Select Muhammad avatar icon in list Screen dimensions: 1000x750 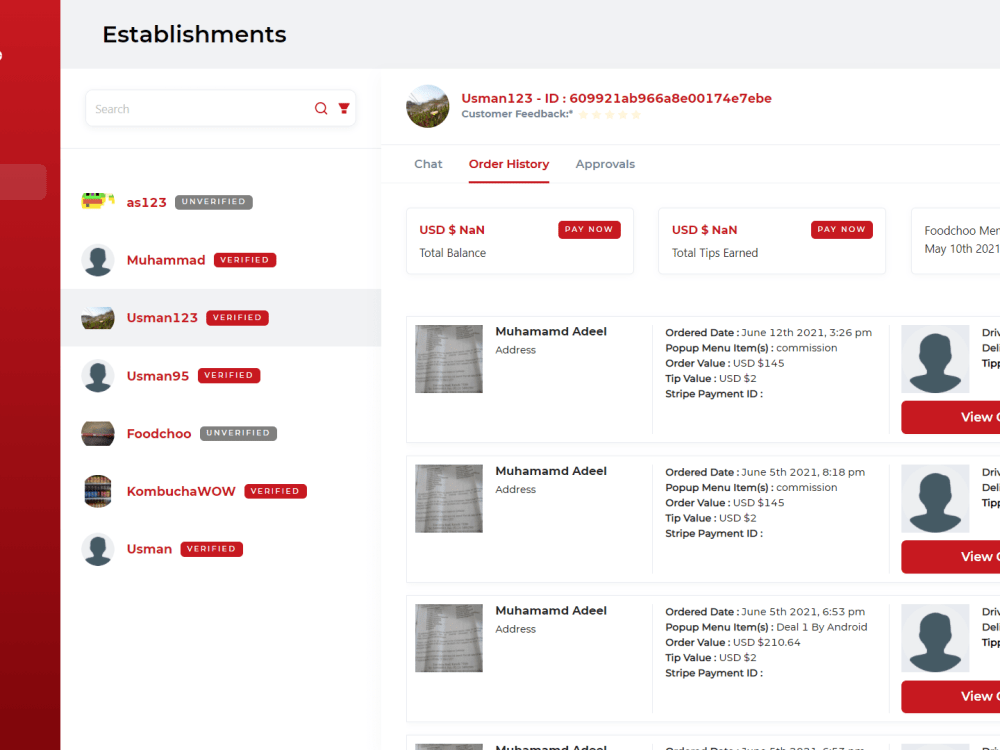tap(98, 260)
